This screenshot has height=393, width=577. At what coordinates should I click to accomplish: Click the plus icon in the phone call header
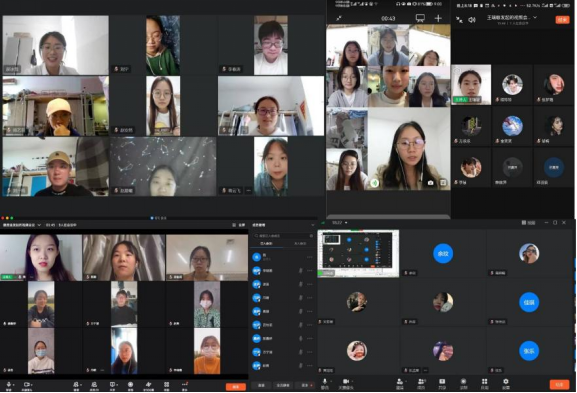438,18
